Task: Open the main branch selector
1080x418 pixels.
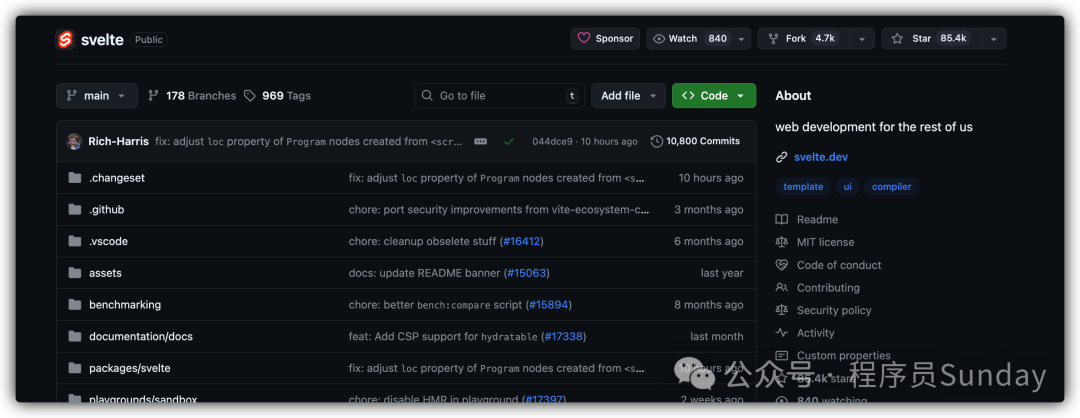Action: [96, 96]
